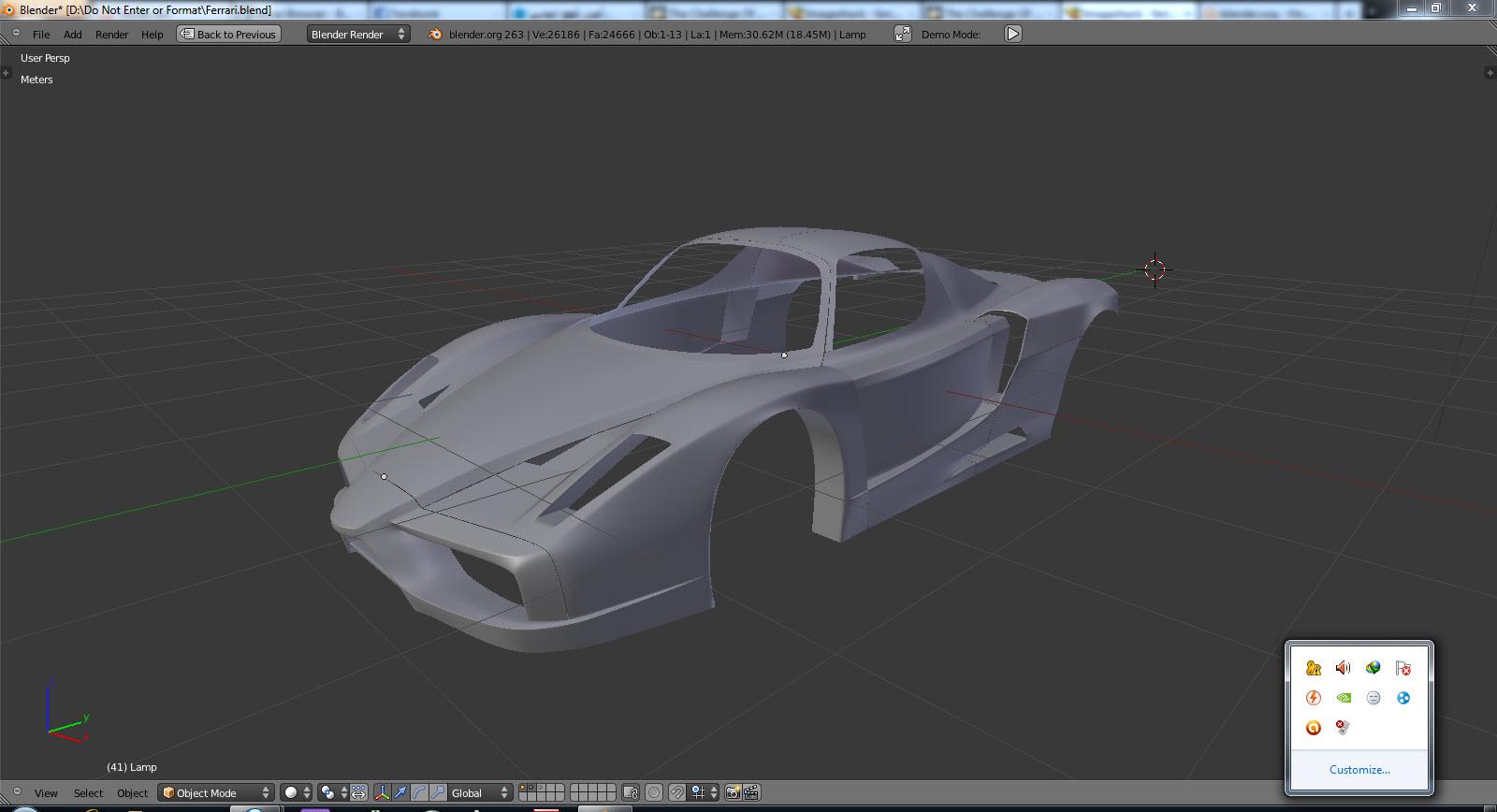1497x812 pixels.
Task: Toggle lock camera and layers to scene
Action: [x=630, y=792]
